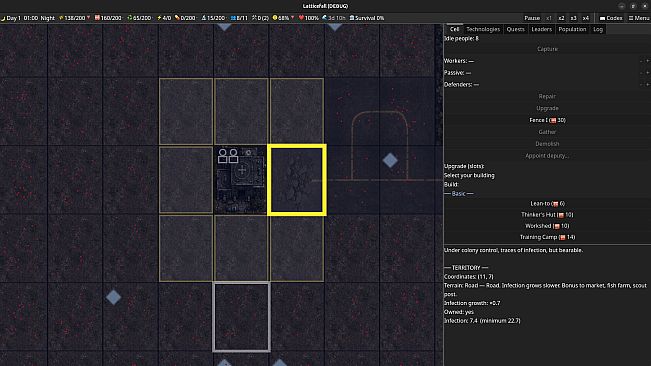Click the 138/200 gold resource counter

[x=74, y=18]
